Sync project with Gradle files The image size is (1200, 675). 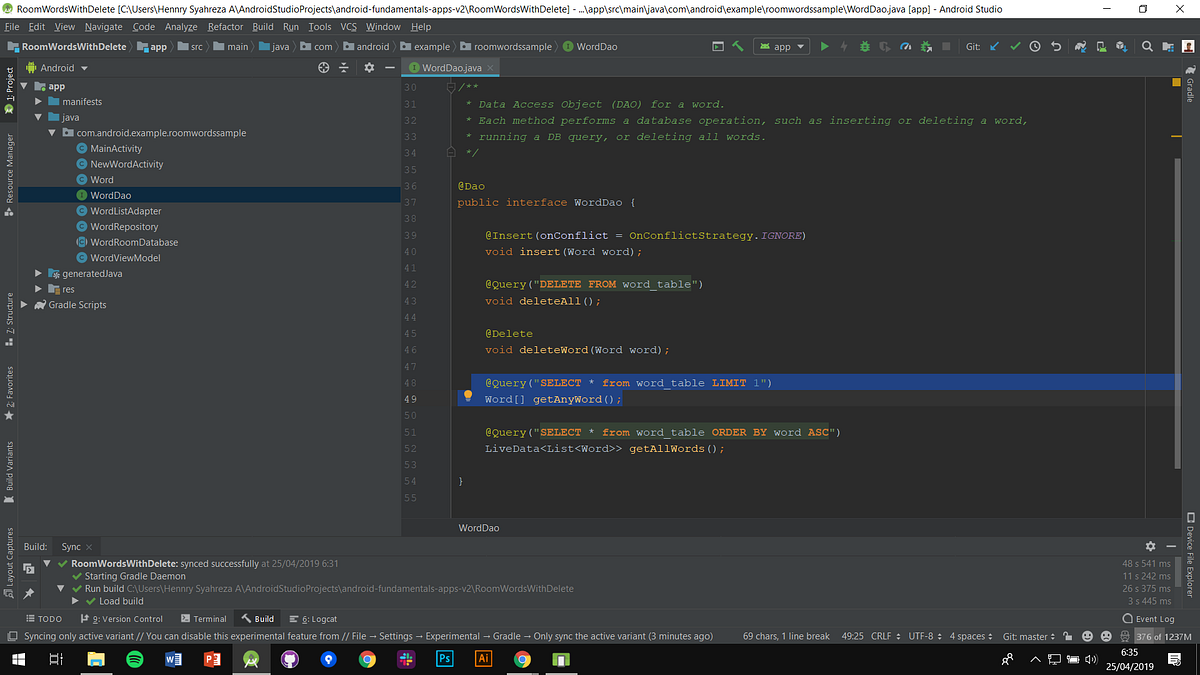(1082, 46)
